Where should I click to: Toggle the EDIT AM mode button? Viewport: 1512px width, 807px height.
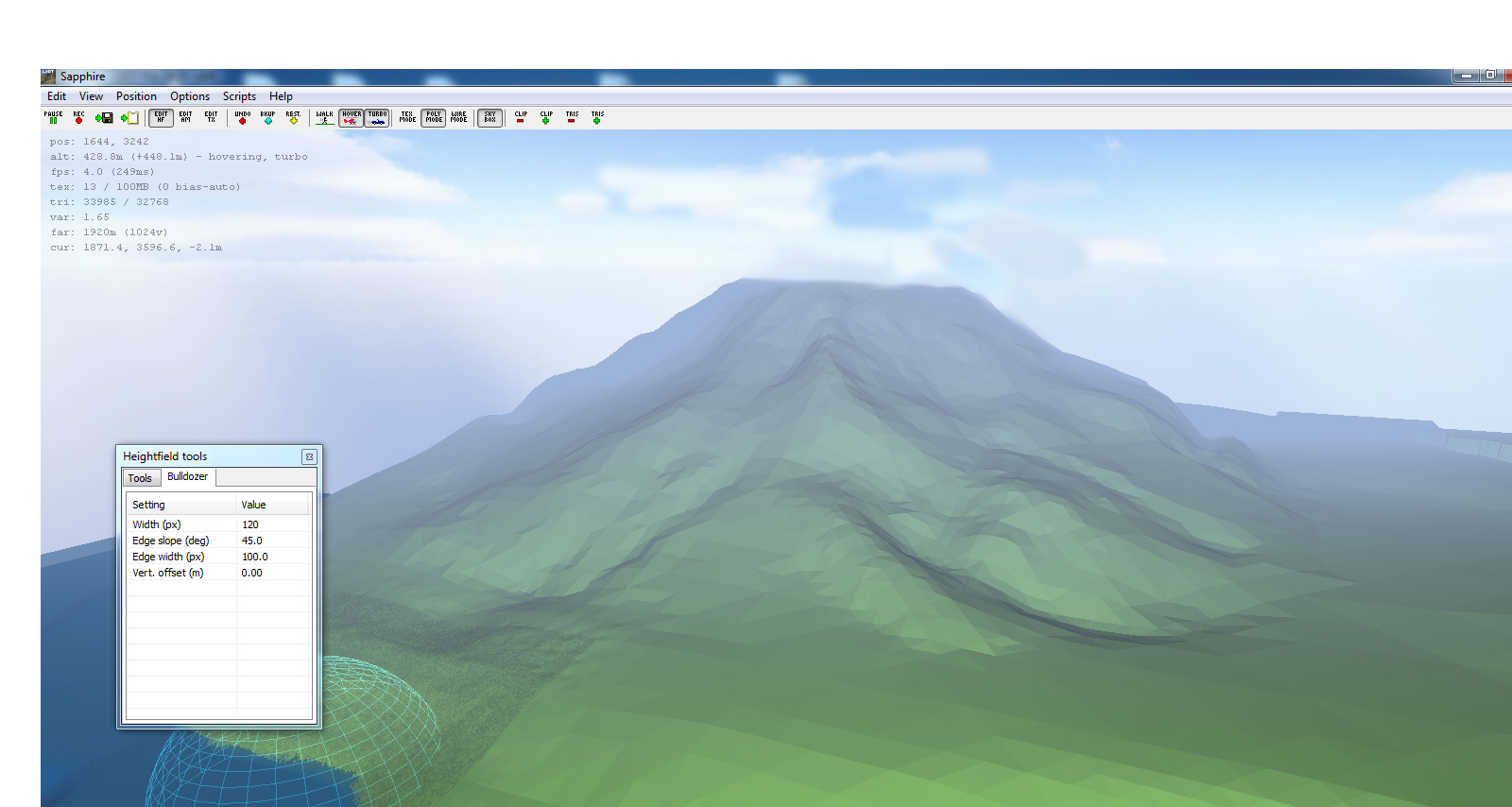186,117
